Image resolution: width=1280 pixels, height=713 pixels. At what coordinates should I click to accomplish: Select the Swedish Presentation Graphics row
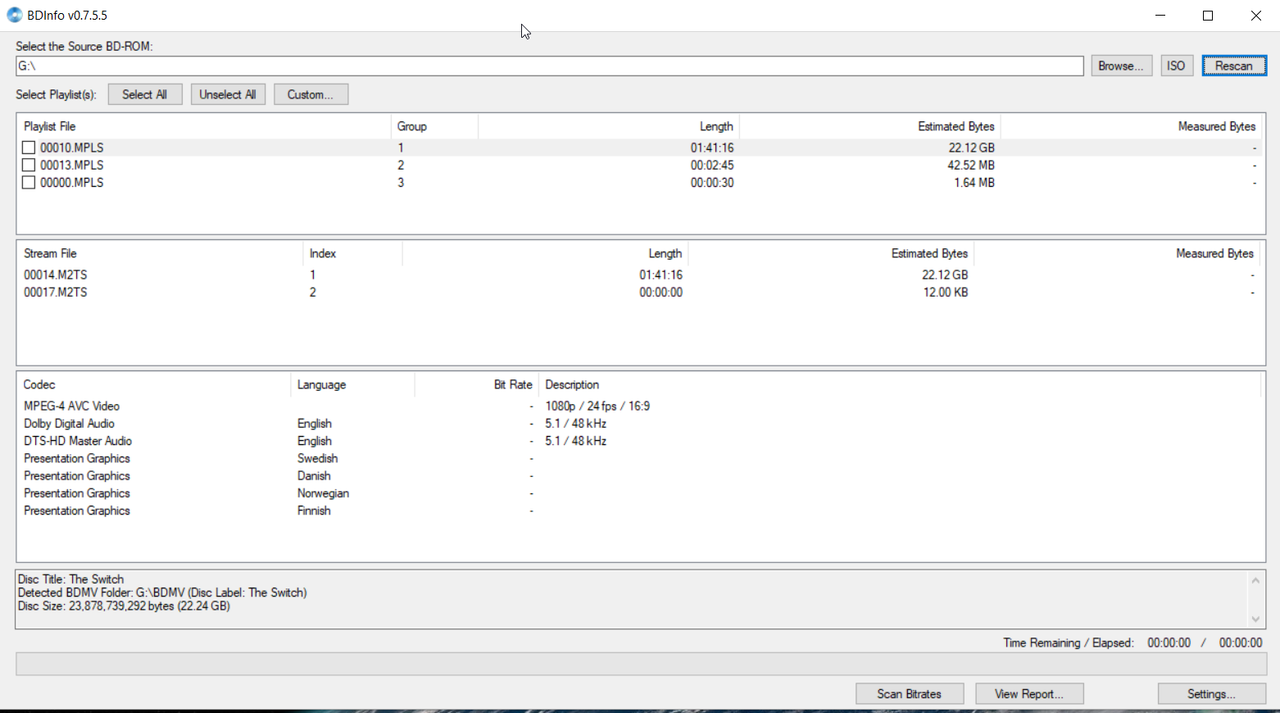640,459
